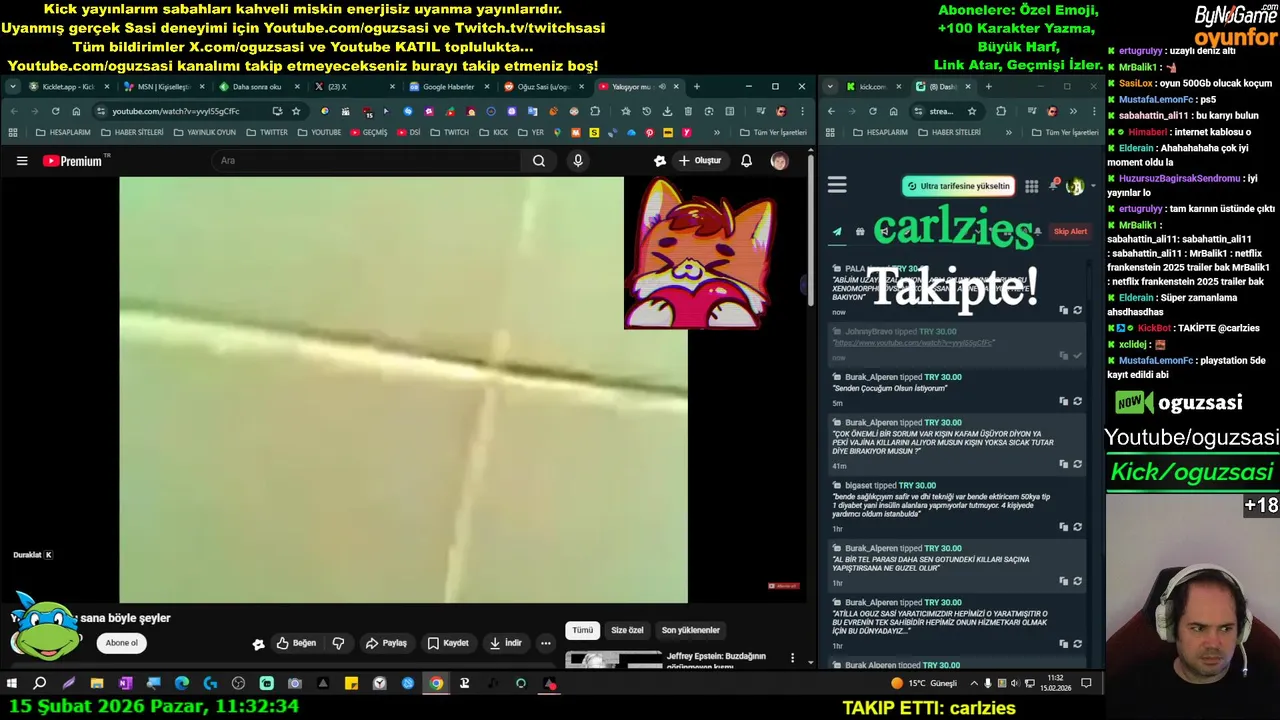The width and height of the screenshot is (1280, 720).
Task: Expand hidden bookmarks chevron in left browser
Action: [716, 132]
